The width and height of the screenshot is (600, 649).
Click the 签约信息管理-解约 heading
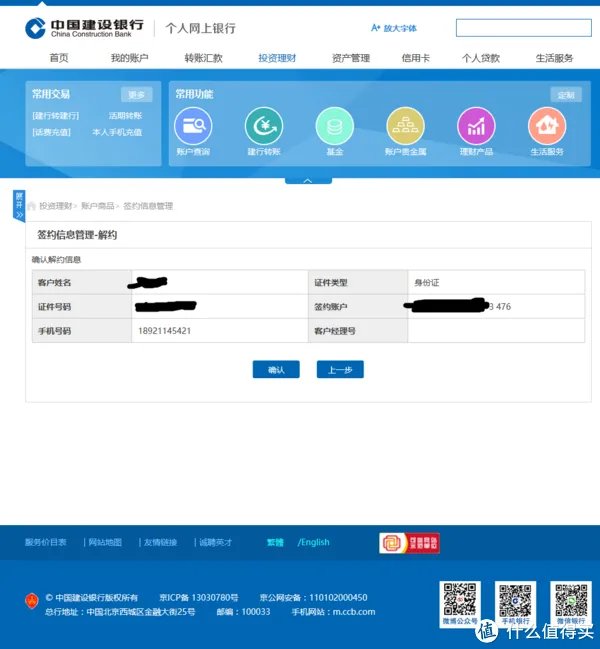[77, 235]
